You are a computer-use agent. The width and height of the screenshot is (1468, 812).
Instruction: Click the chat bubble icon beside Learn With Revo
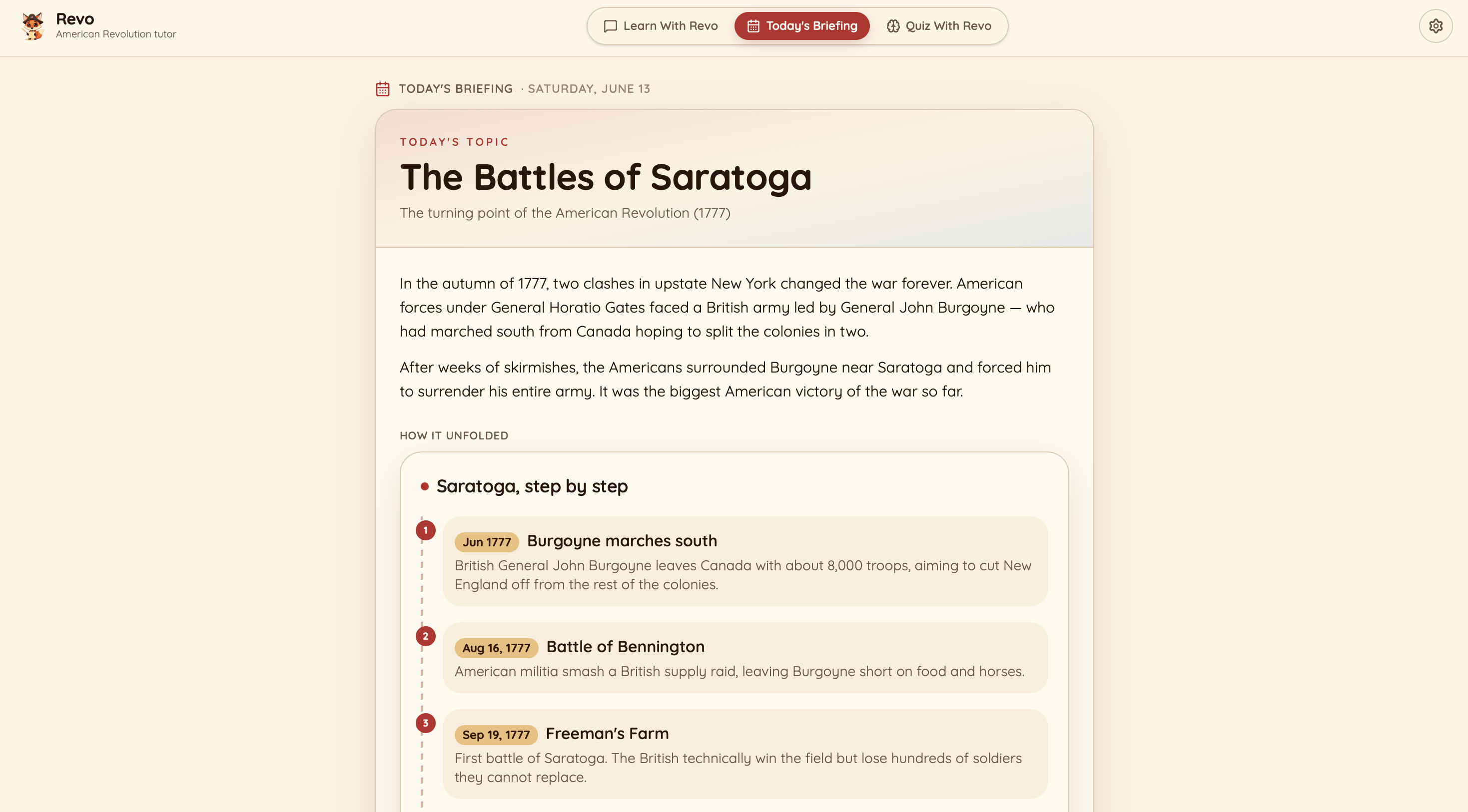click(x=611, y=26)
